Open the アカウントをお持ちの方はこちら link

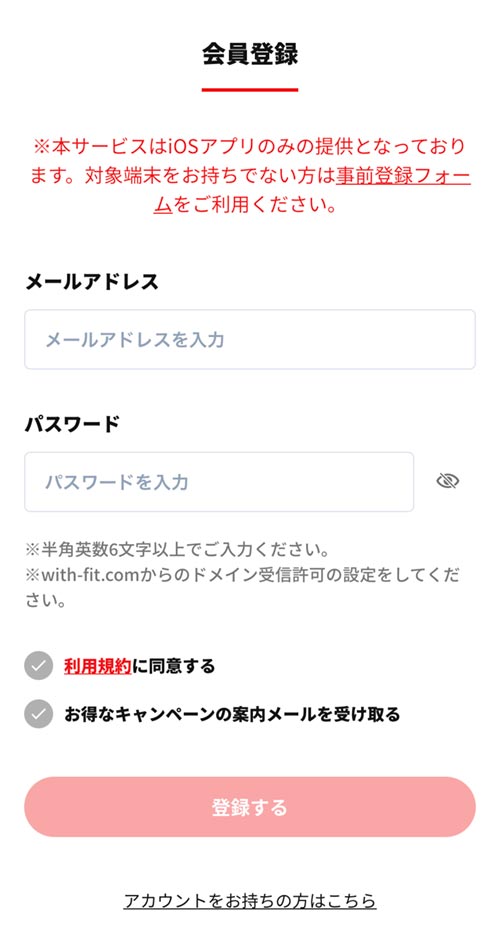pyautogui.click(x=250, y=900)
